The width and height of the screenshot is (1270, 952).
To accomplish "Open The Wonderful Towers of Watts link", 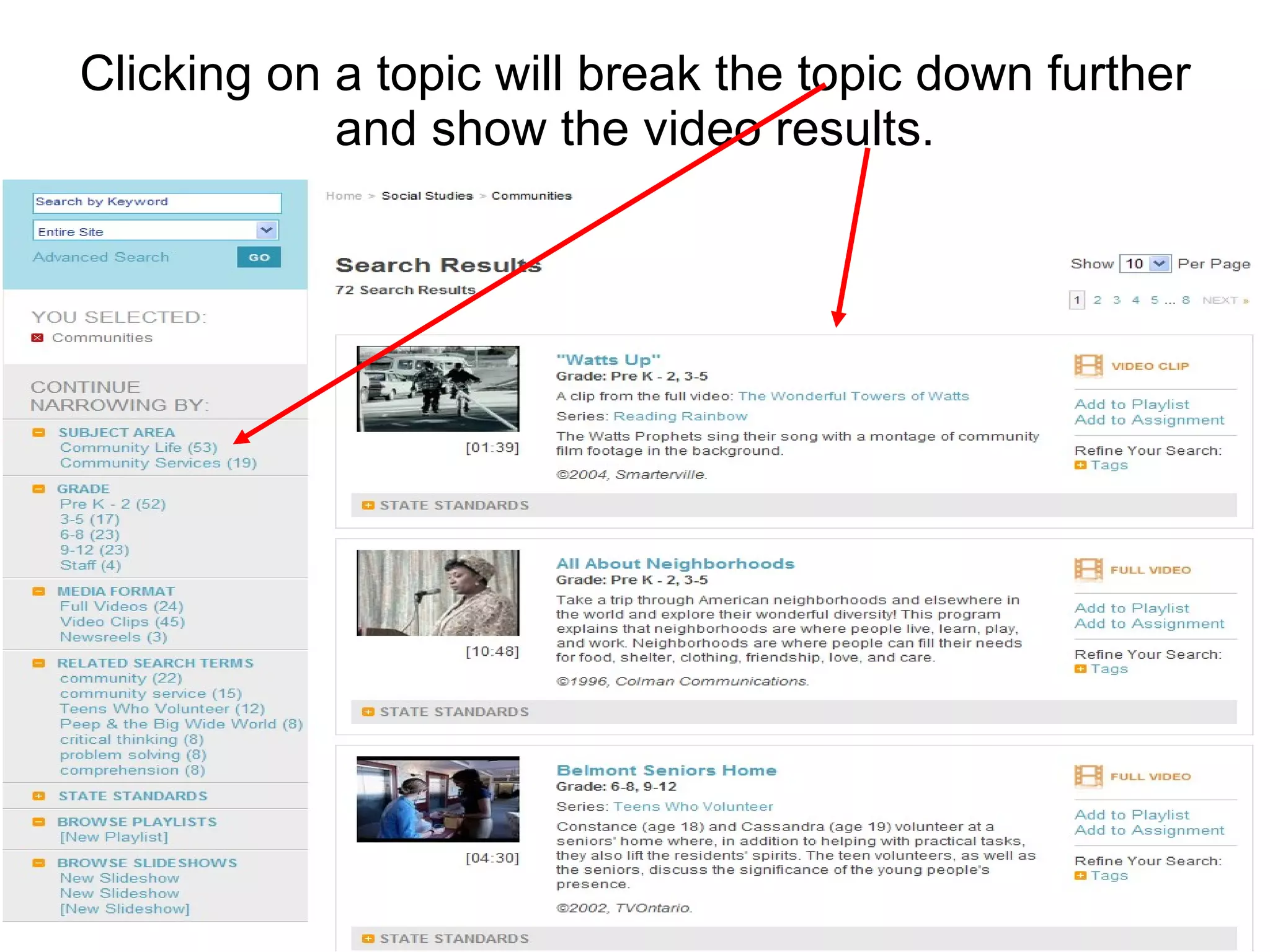I will [x=853, y=396].
